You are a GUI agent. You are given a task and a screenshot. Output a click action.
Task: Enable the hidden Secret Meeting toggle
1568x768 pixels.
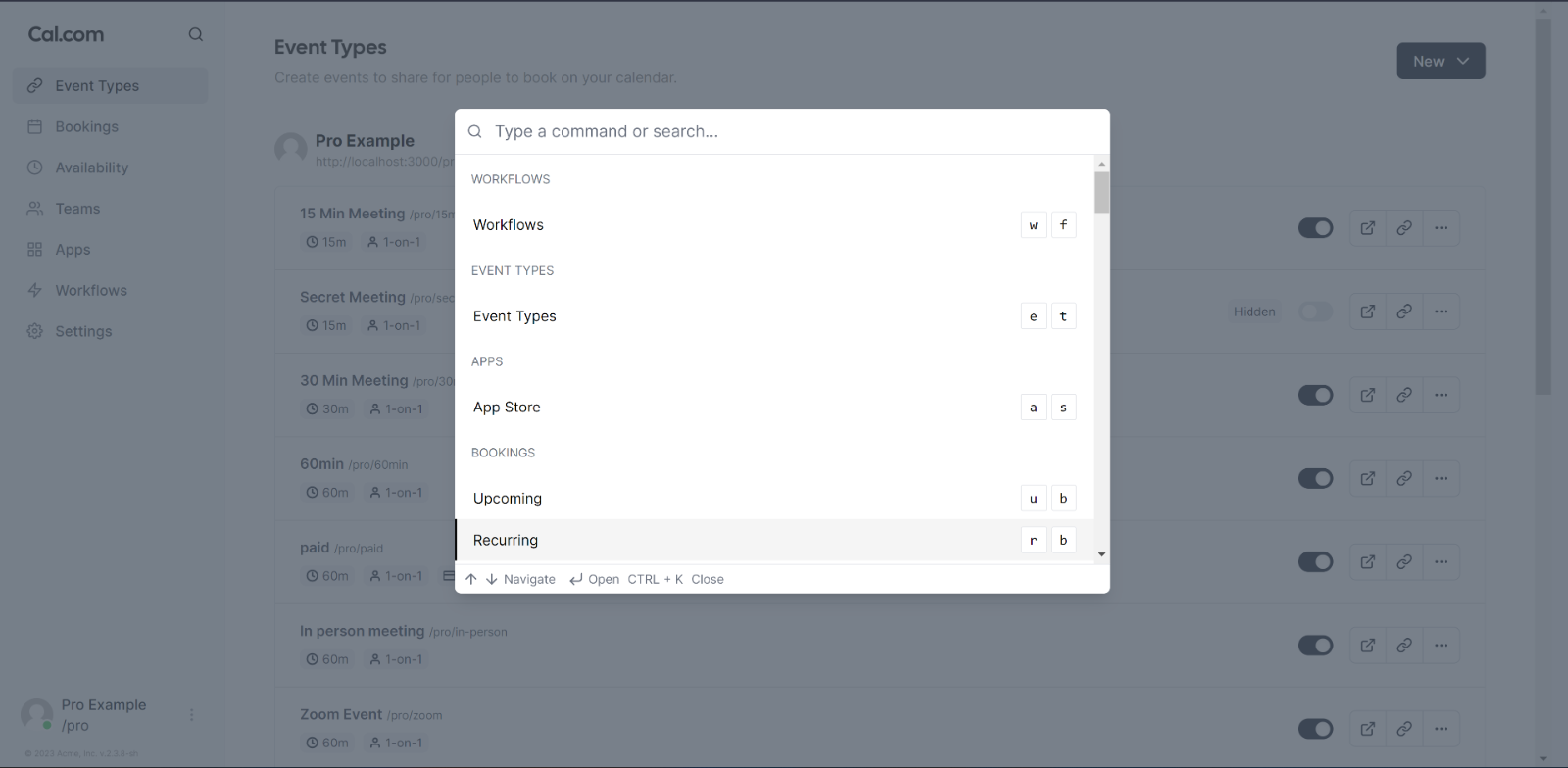point(1316,312)
